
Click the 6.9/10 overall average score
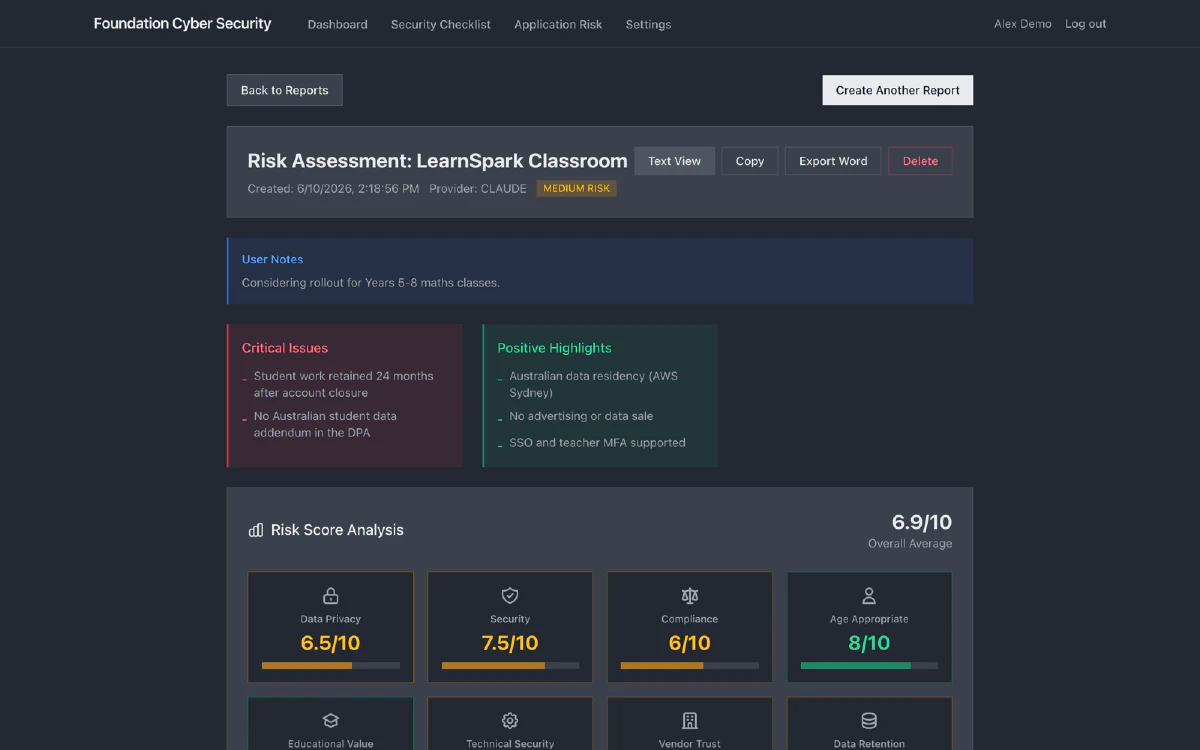(x=922, y=522)
